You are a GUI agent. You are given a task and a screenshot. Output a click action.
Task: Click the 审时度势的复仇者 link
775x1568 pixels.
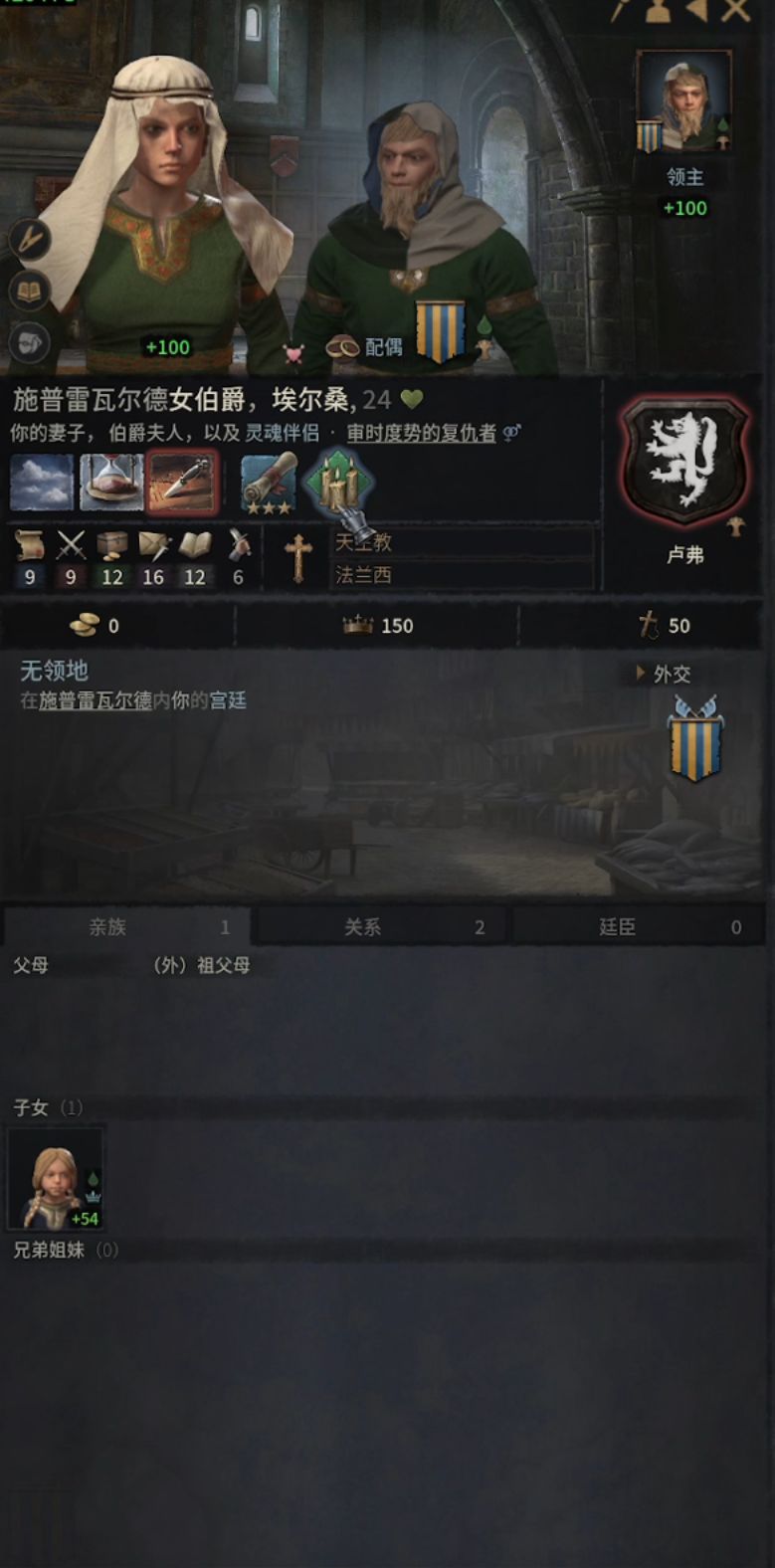(421, 433)
